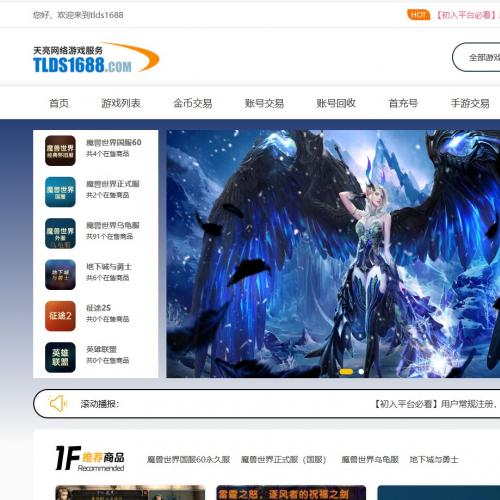Open the 英雄联盟 game icon
The height and width of the screenshot is (500, 500).
point(60,357)
